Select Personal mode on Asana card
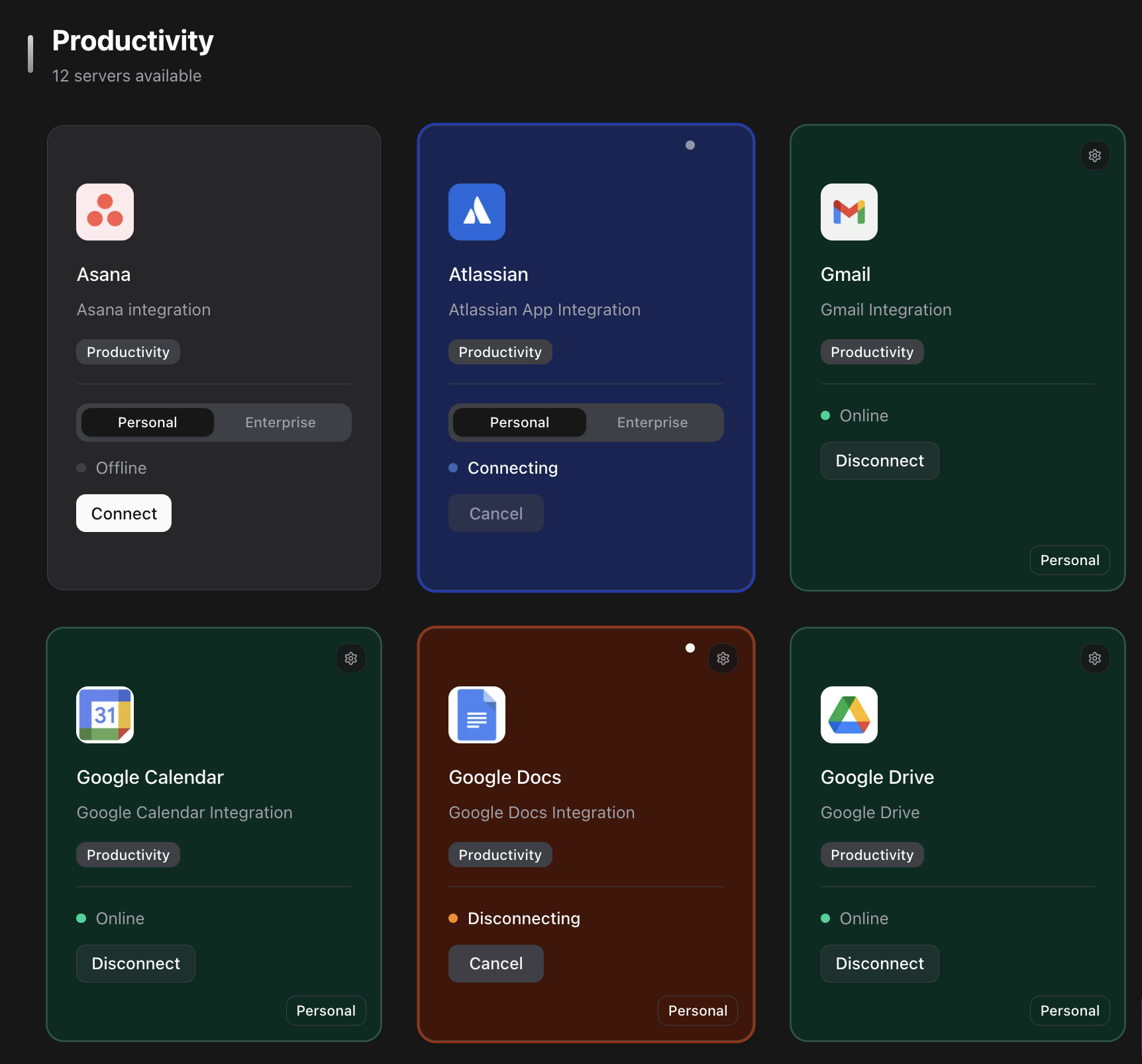Image resolution: width=1142 pixels, height=1064 pixels. [147, 423]
